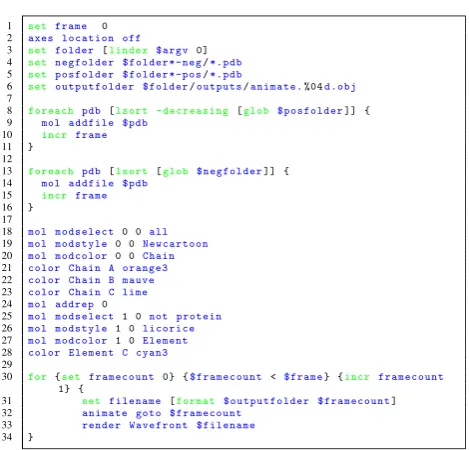The width and height of the screenshot is (469, 450).
Task: Select the line 'mol modcolor 0 0 Chain'
Action: tap(101, 256)
